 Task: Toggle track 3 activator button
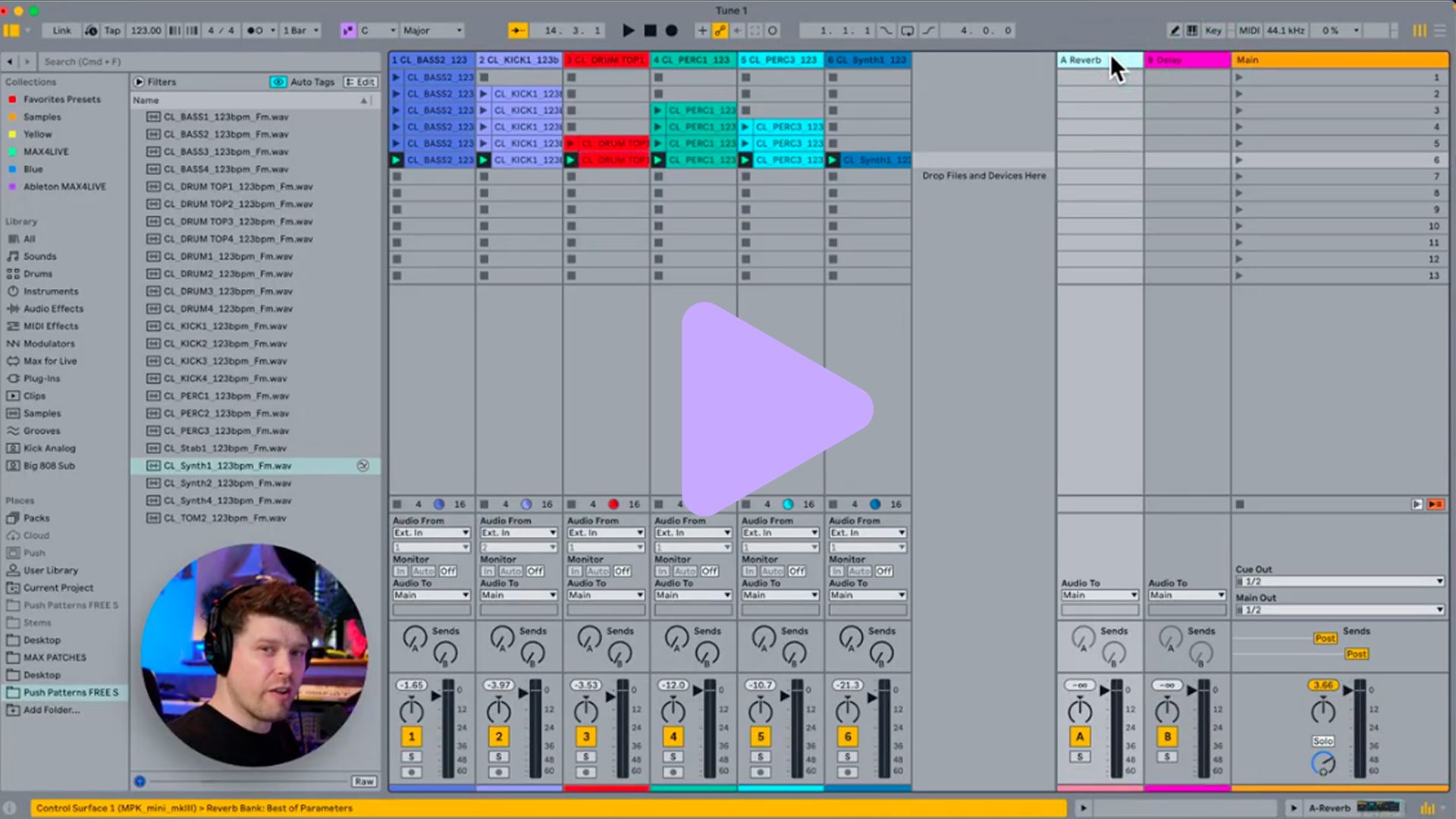coord(585,736)
